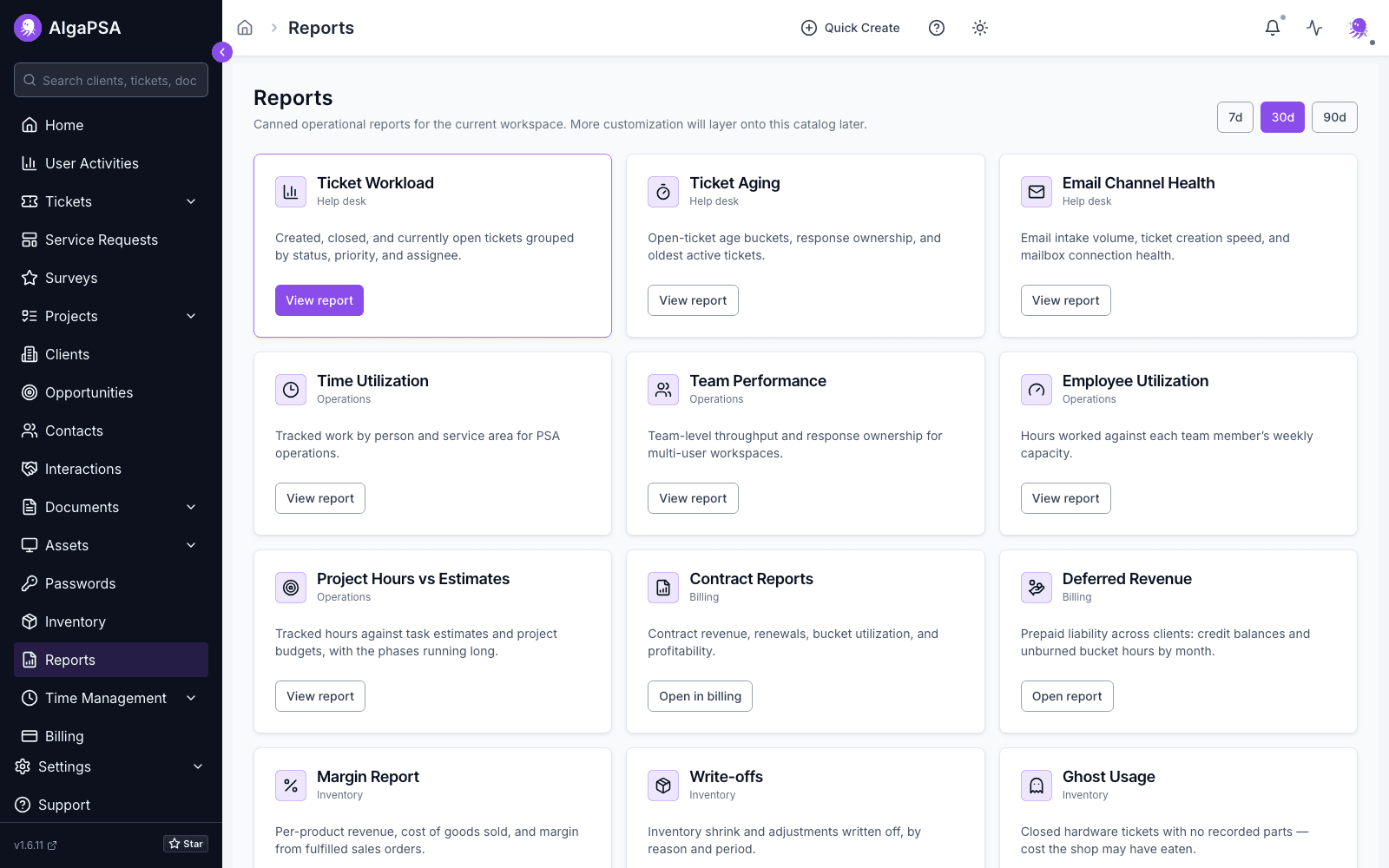Open Service Requests page
The height and width of the screenshot is (868, 1389).
click(x=111, y=240)
